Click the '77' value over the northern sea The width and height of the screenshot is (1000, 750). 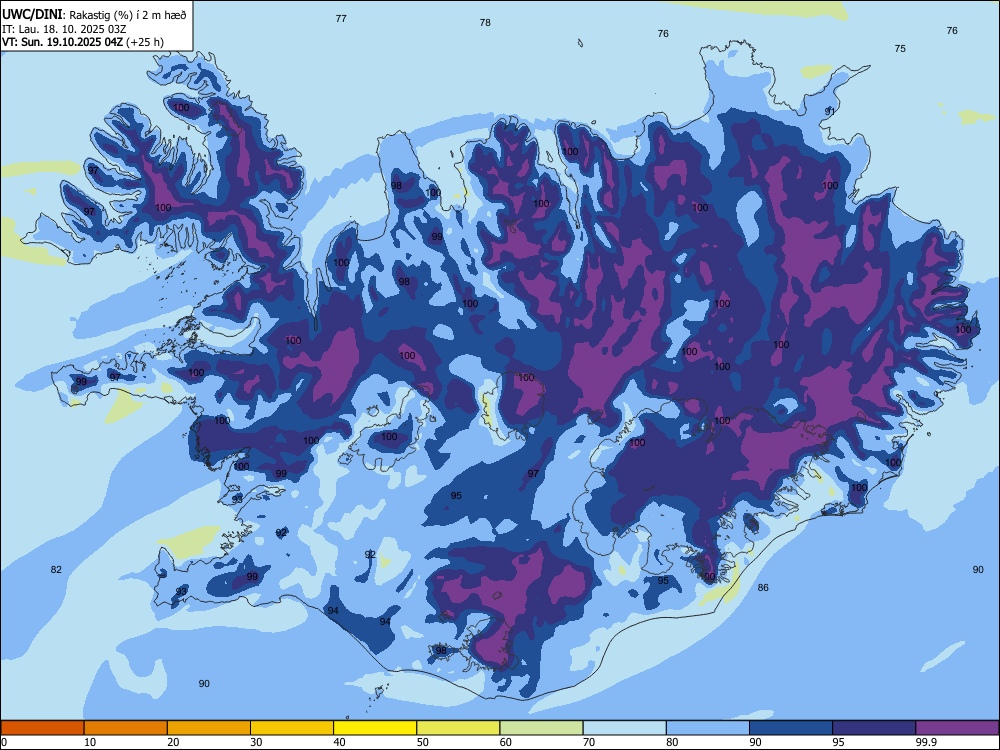coord(341,18)
